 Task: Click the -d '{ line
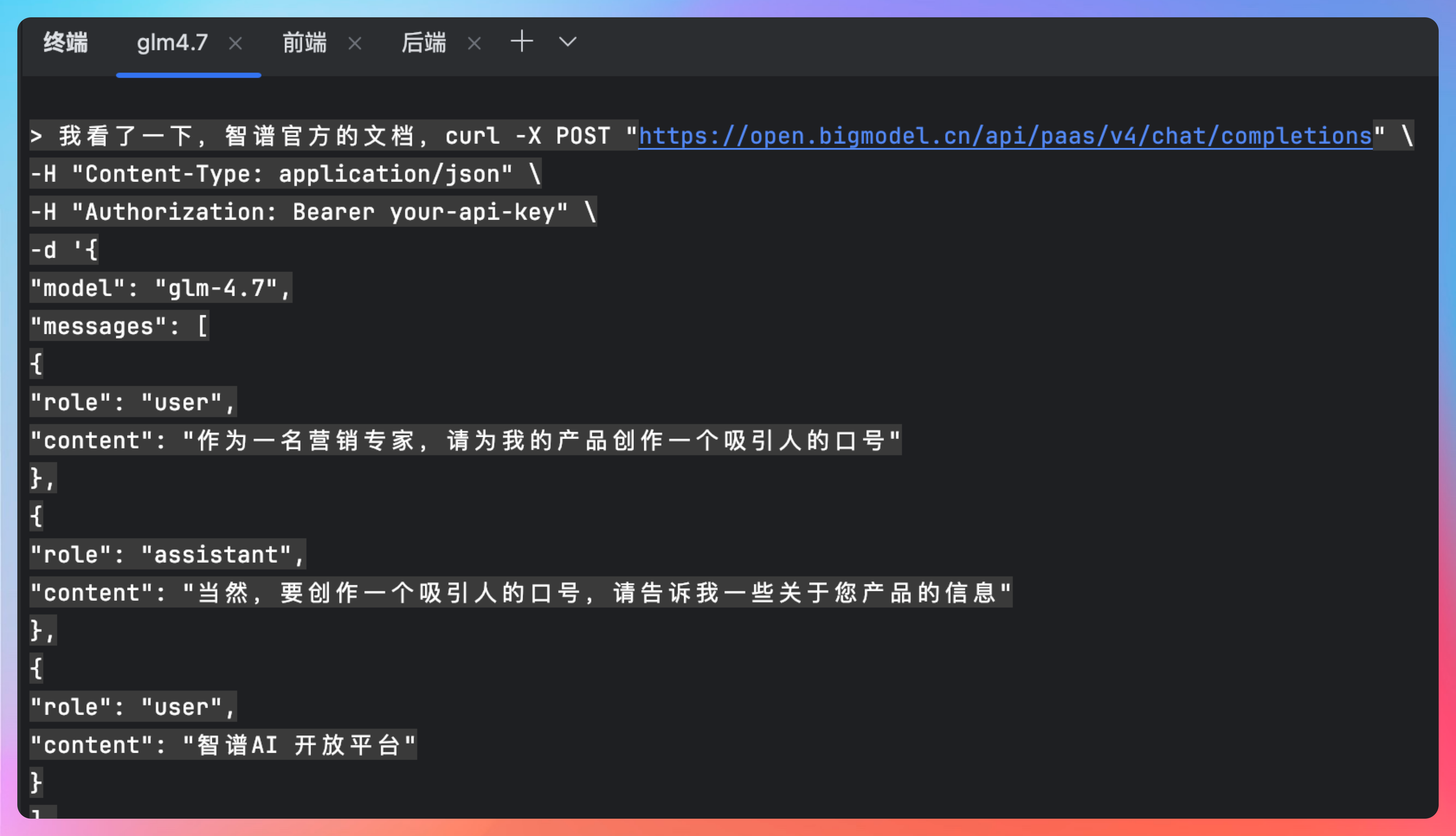(64, 250)
